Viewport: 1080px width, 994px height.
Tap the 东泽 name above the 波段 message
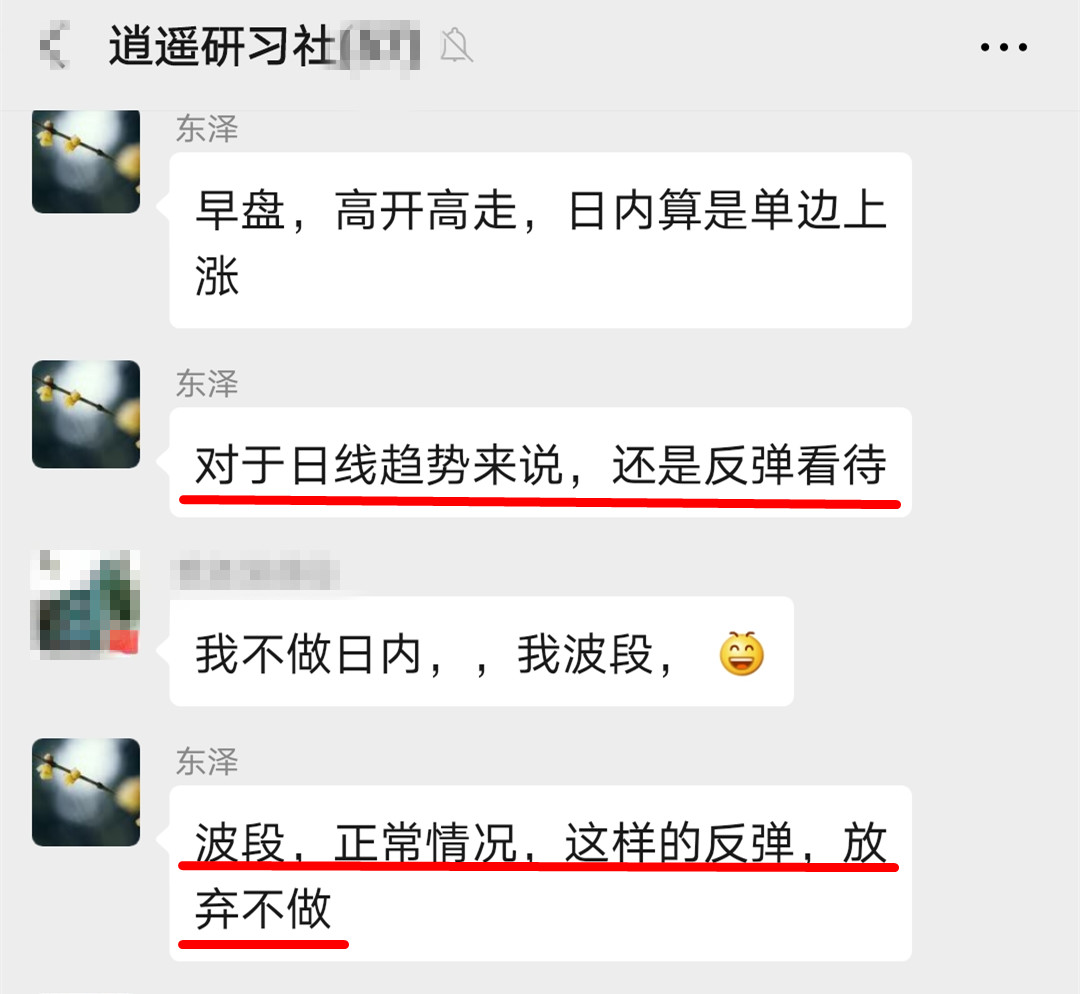[x=207, y=761]
